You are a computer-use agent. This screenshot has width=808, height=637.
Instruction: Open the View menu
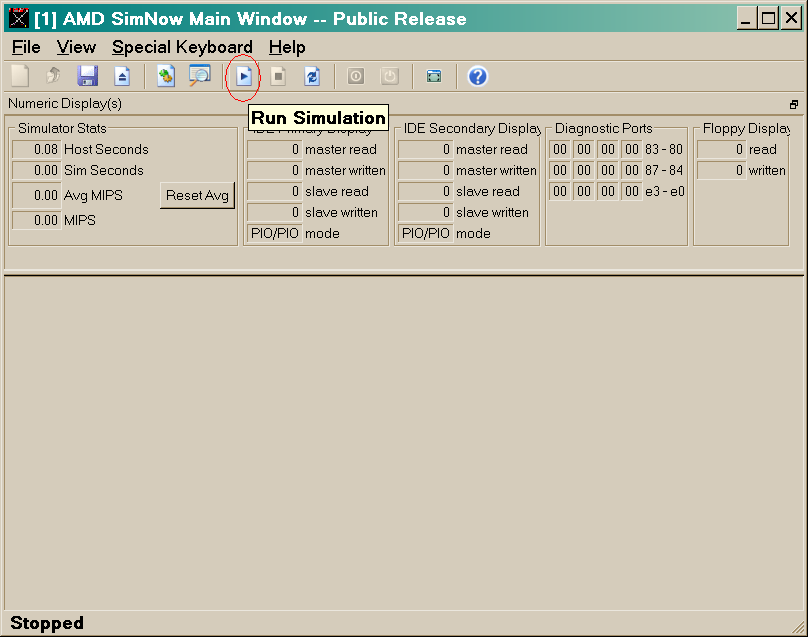click(x=76, y=47)
